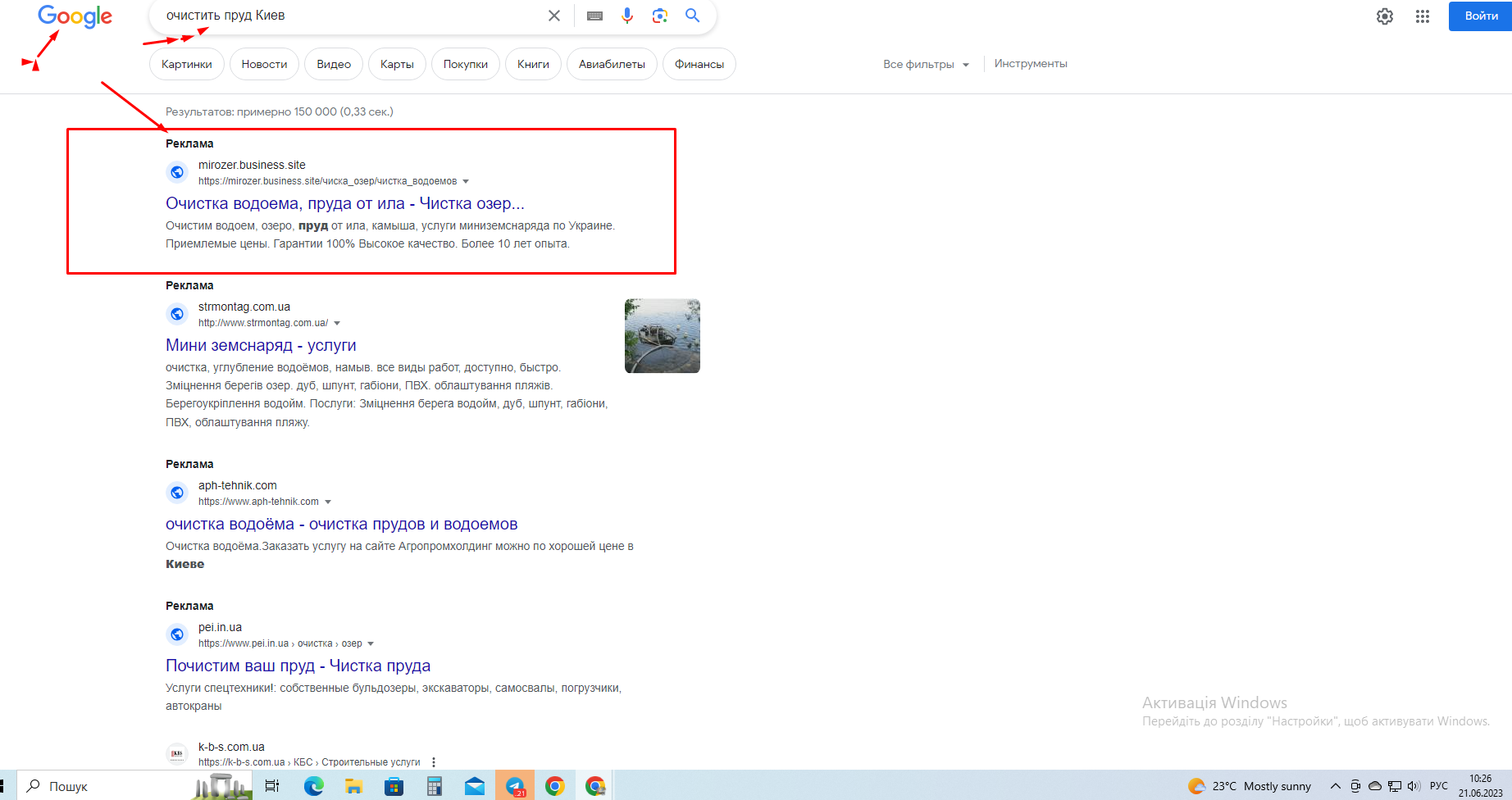
Task: Expand ad info arrow for strmontag.com.ua
Action: [x=337, y=323]
